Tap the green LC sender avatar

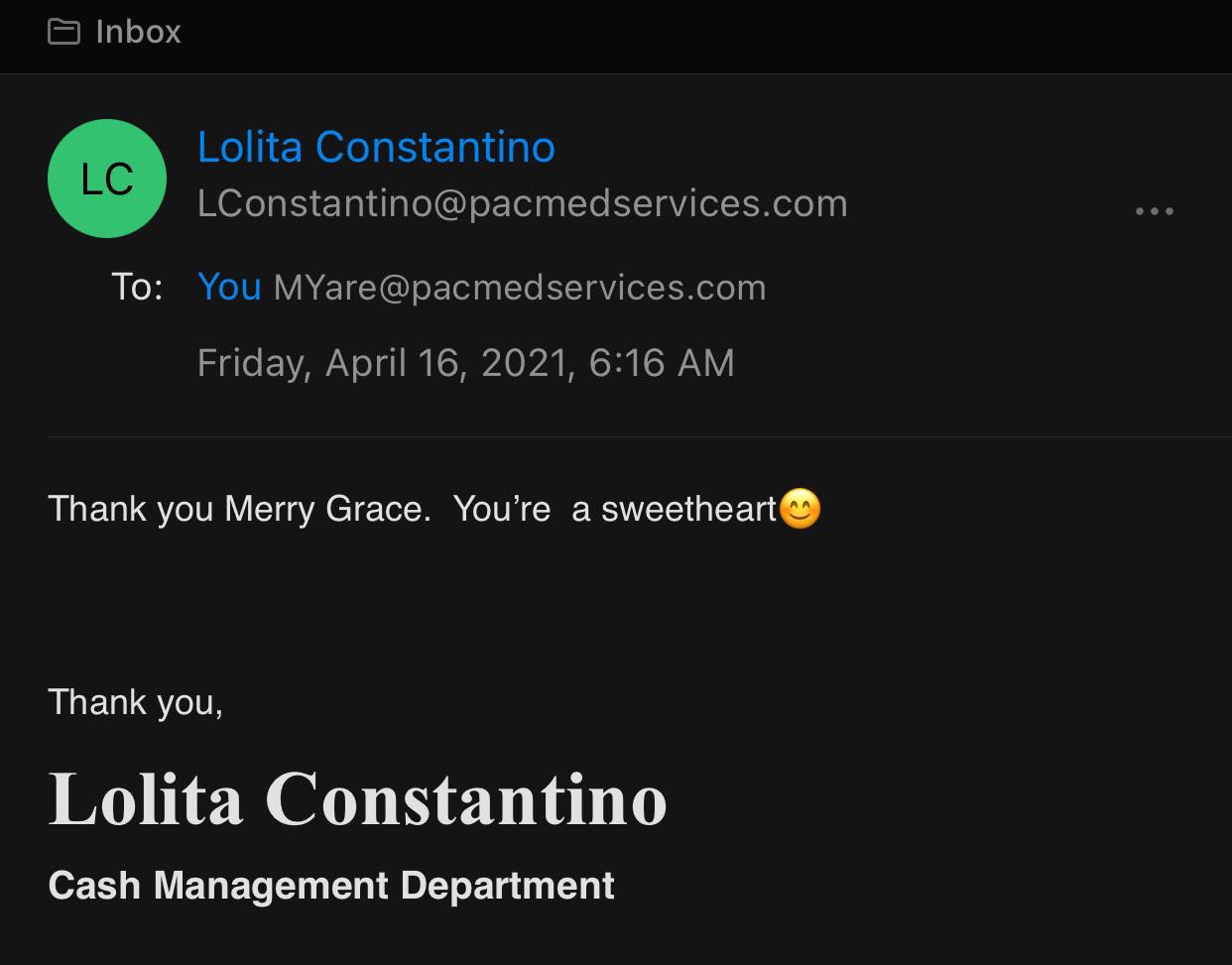point(107,179)
